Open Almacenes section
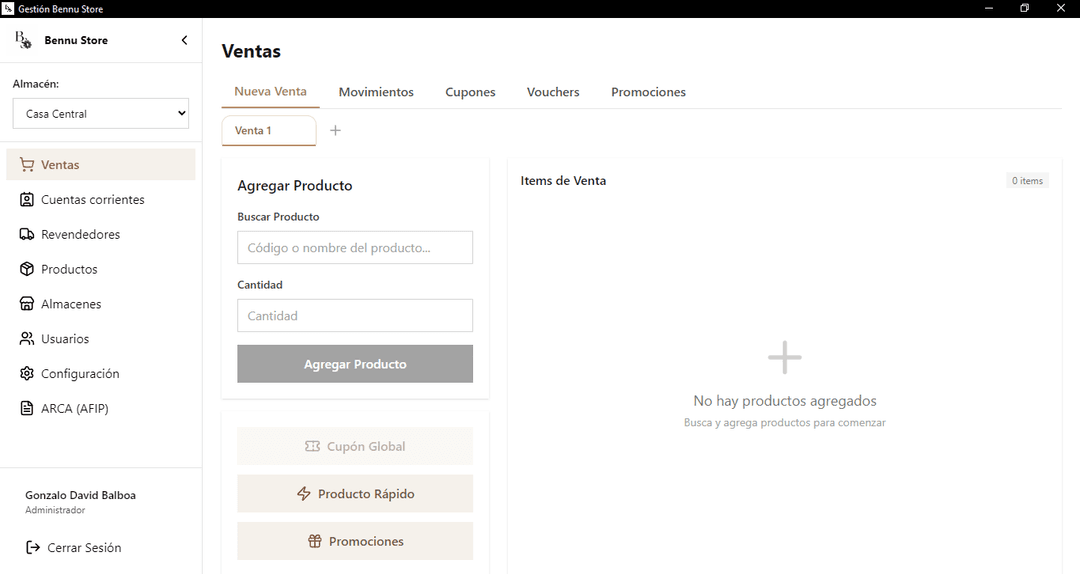Viewport: 1080px width, 574px height. tap(101, 304)
